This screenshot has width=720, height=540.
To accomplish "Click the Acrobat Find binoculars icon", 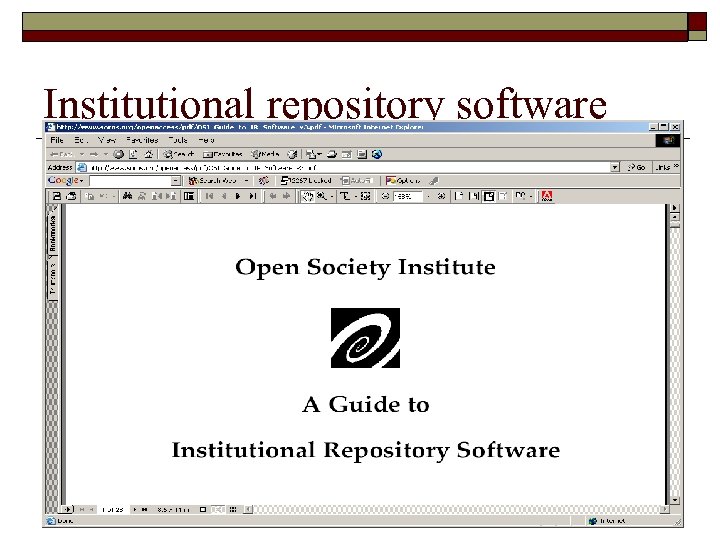I will (x=127, y=197).
